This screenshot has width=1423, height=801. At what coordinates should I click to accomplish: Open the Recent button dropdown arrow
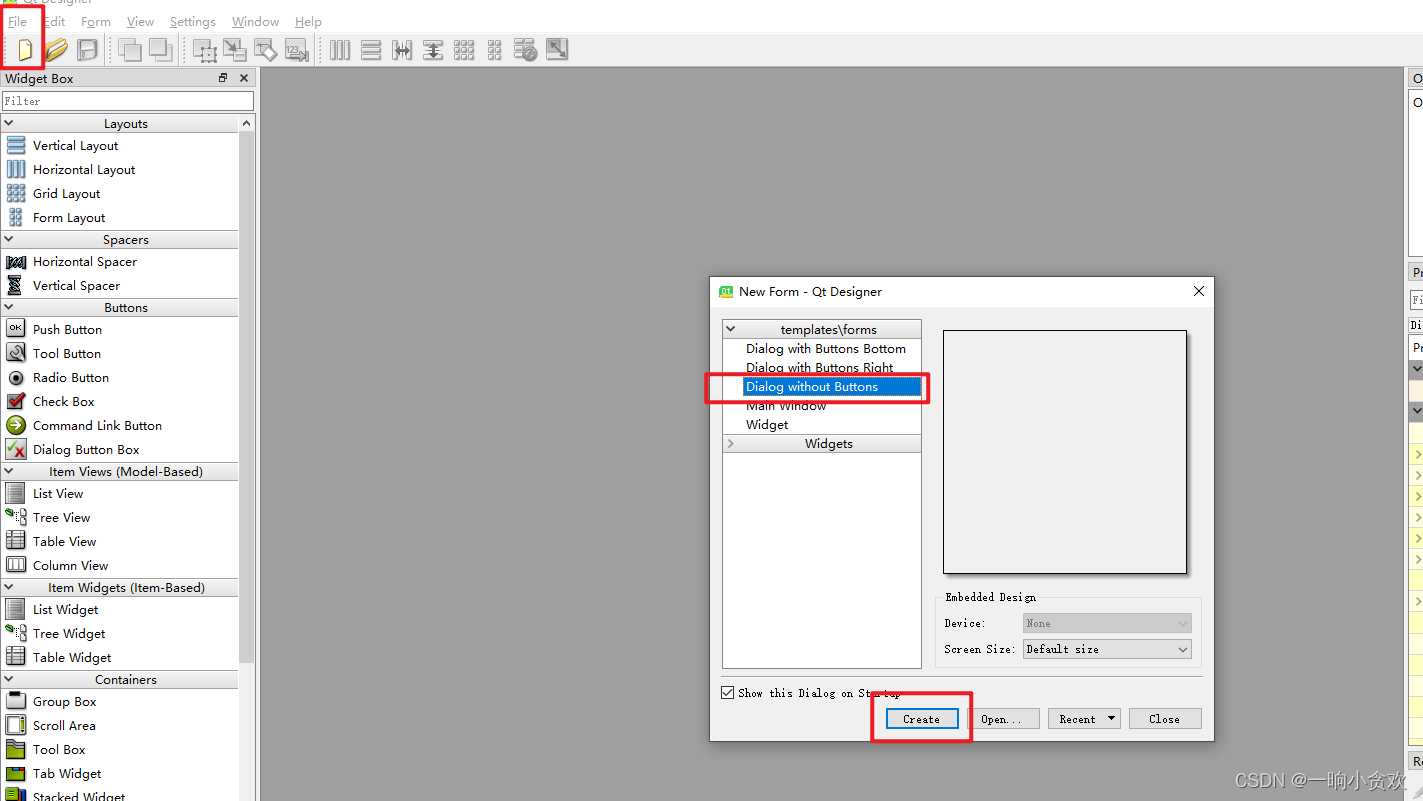[x=1111, y=719]
